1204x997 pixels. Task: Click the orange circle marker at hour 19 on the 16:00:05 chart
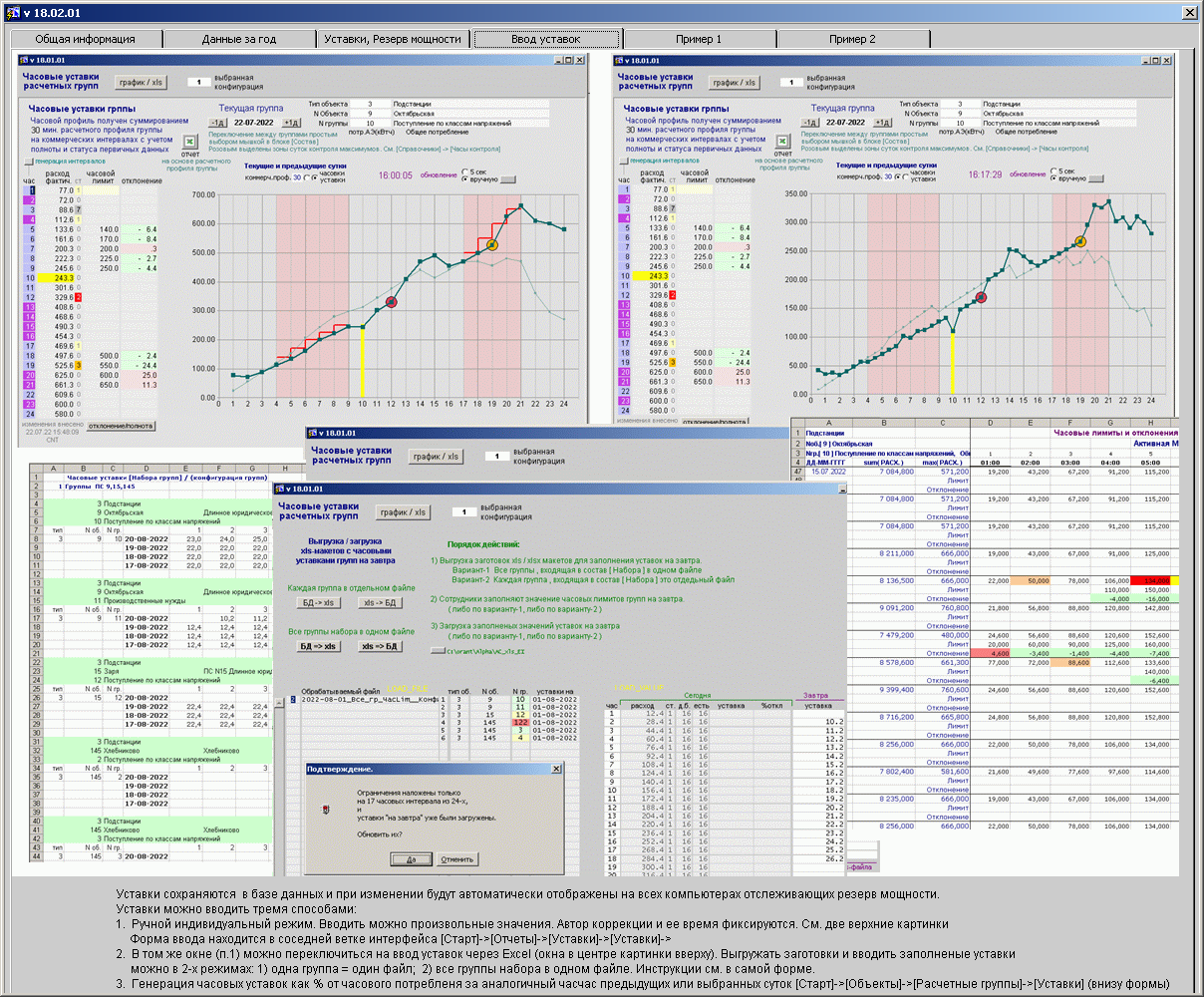click(x=492, y=244)
